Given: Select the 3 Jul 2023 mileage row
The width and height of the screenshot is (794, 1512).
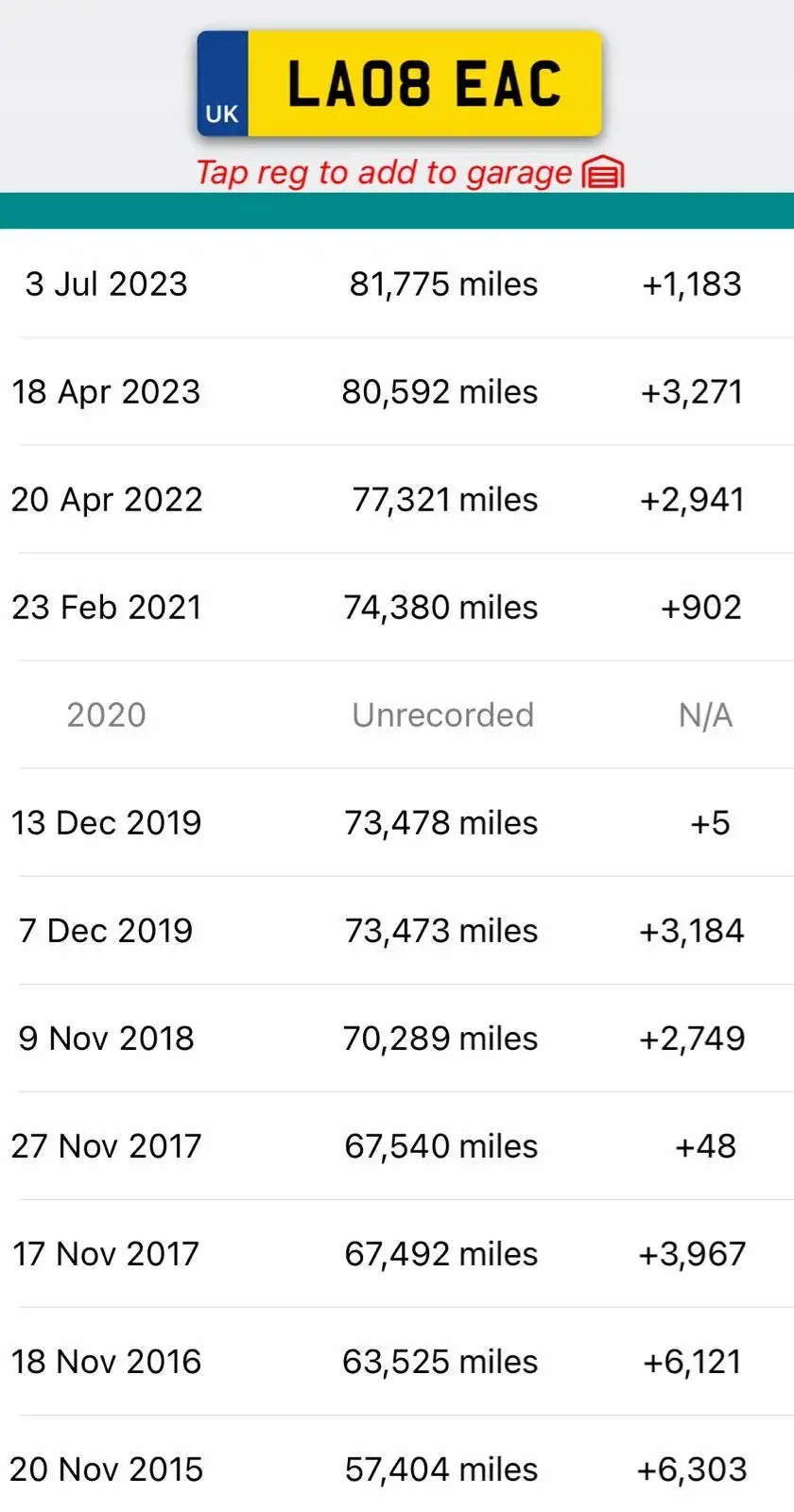Looking at the screenshot, I should [x=397, y=283].
